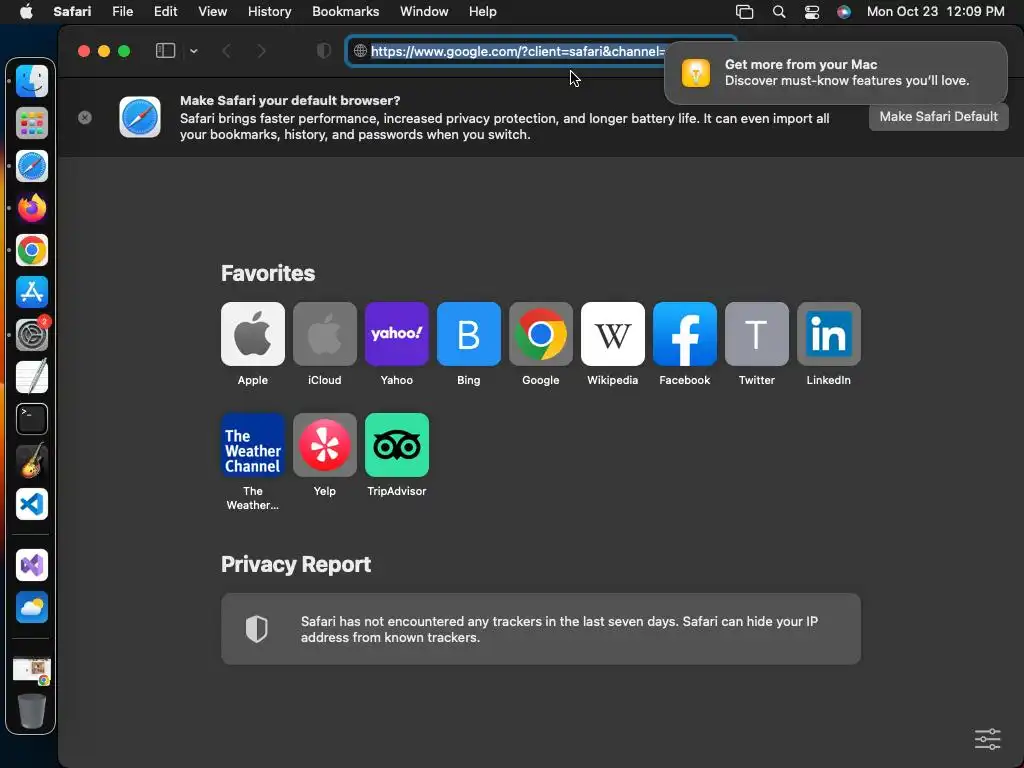Open Control Center in menu bar
This screenshot has height=768, width=1024.
[812, 12]
